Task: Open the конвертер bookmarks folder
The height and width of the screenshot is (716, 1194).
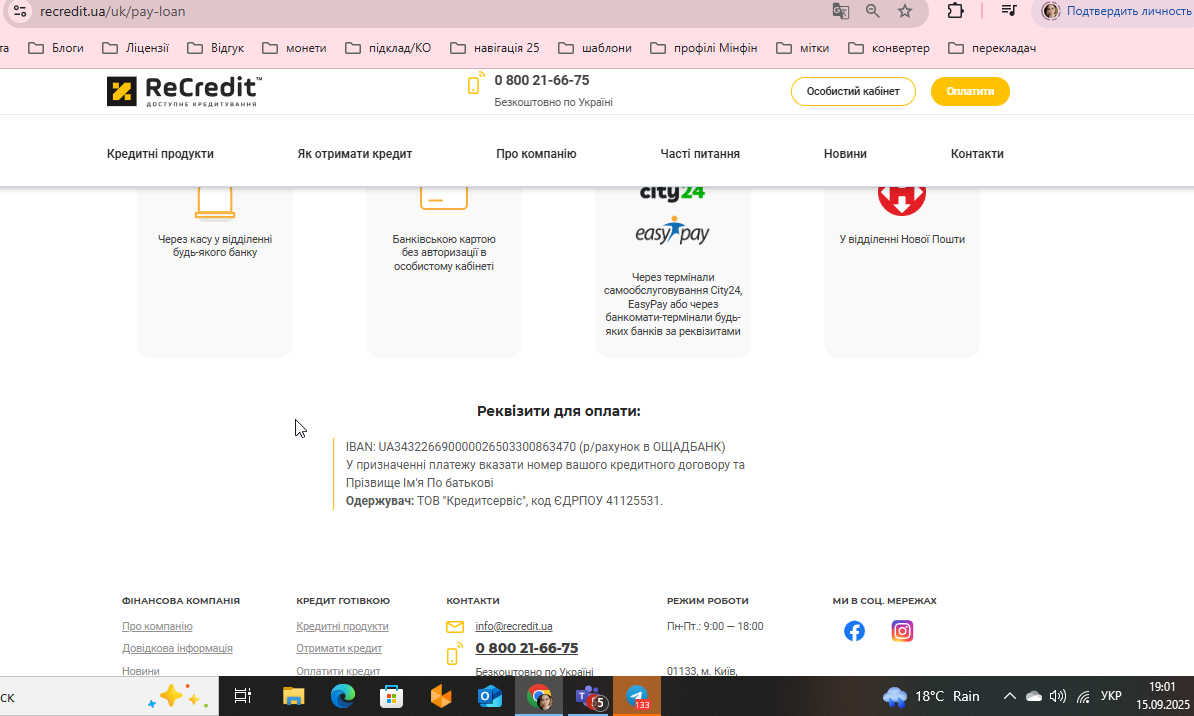Action: [889, 48]
